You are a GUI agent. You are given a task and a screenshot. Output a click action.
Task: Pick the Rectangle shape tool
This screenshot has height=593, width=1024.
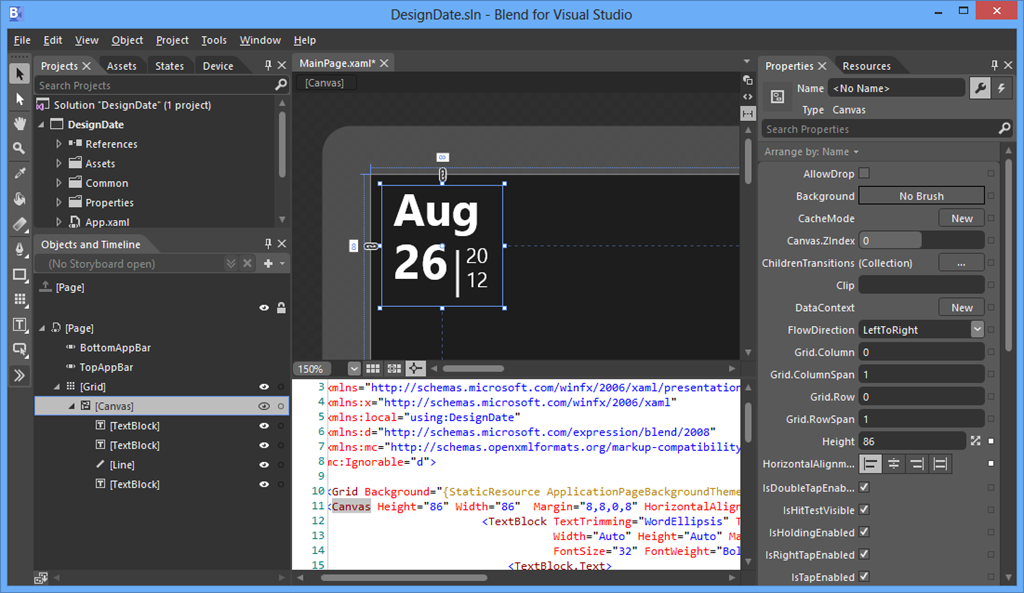pos(20,275)
